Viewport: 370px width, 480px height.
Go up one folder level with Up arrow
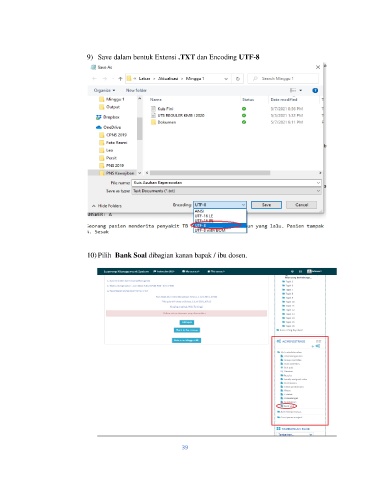[120, 79]
